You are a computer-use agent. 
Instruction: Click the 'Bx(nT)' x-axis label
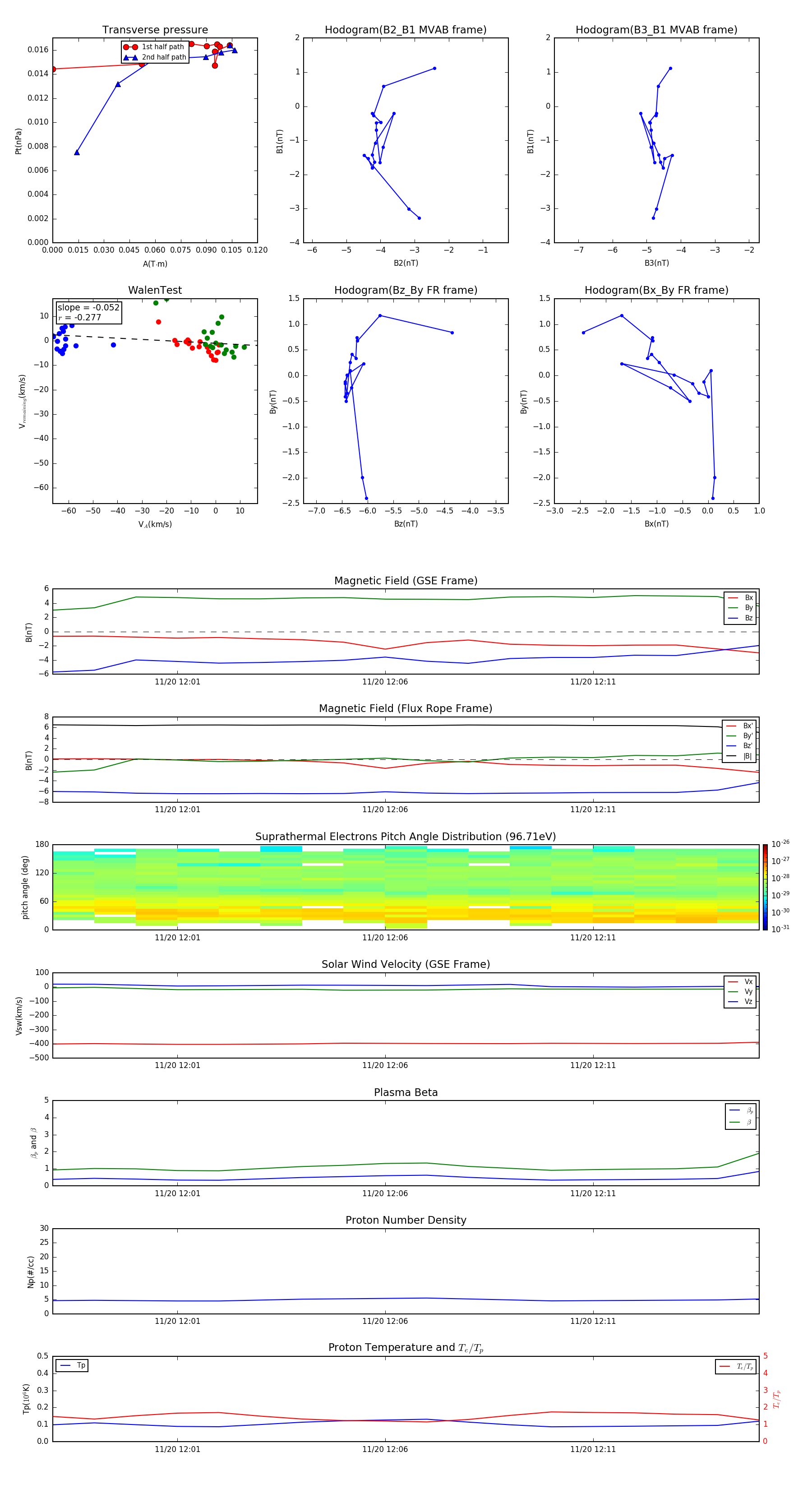click(656, 524)
